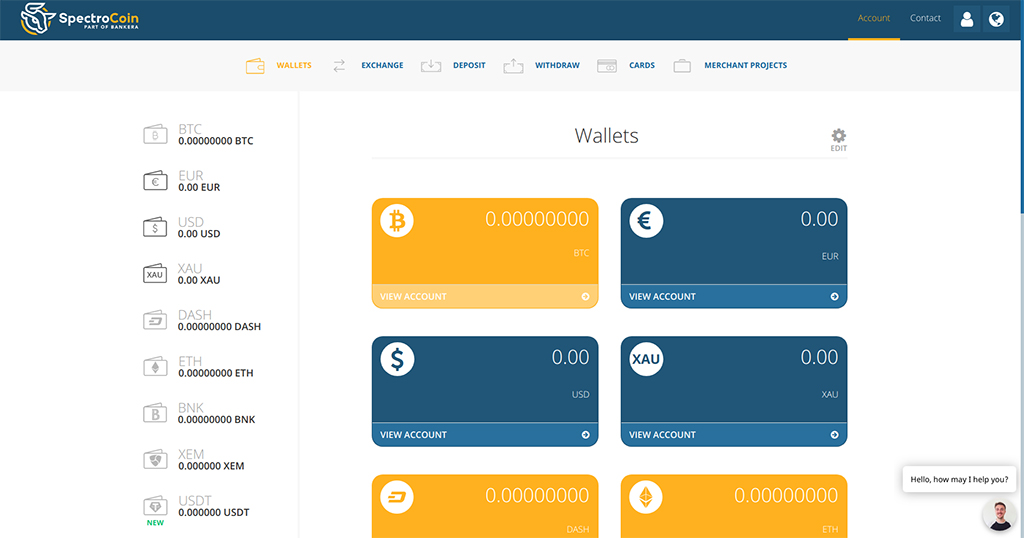Open the user profile icon
1024x538 pixels.
coord(967,20)
